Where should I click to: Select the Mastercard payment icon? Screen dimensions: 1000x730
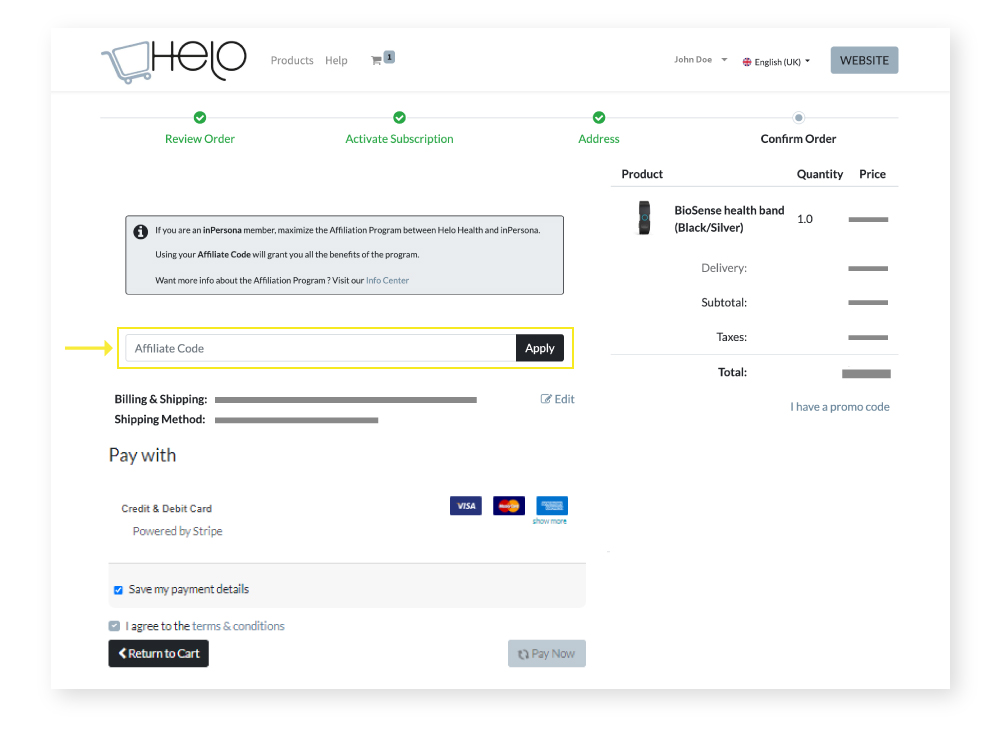tap(508, 506)
